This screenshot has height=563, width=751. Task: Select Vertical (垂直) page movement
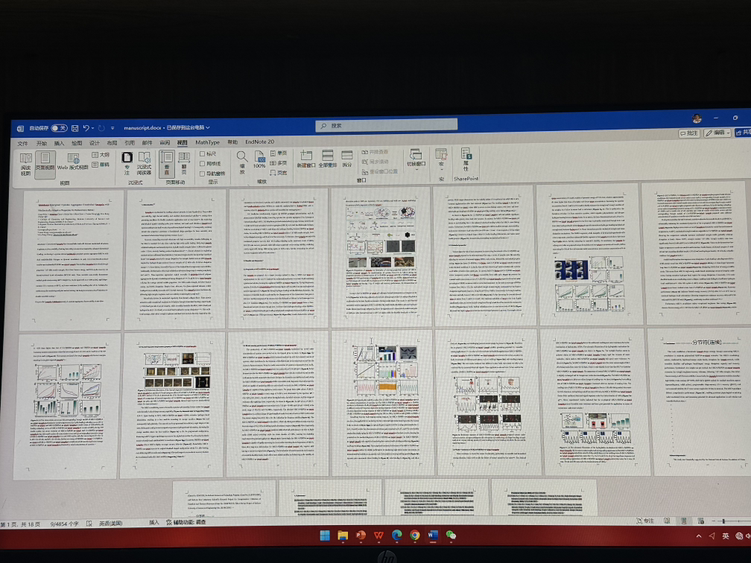tap(167, 163)
